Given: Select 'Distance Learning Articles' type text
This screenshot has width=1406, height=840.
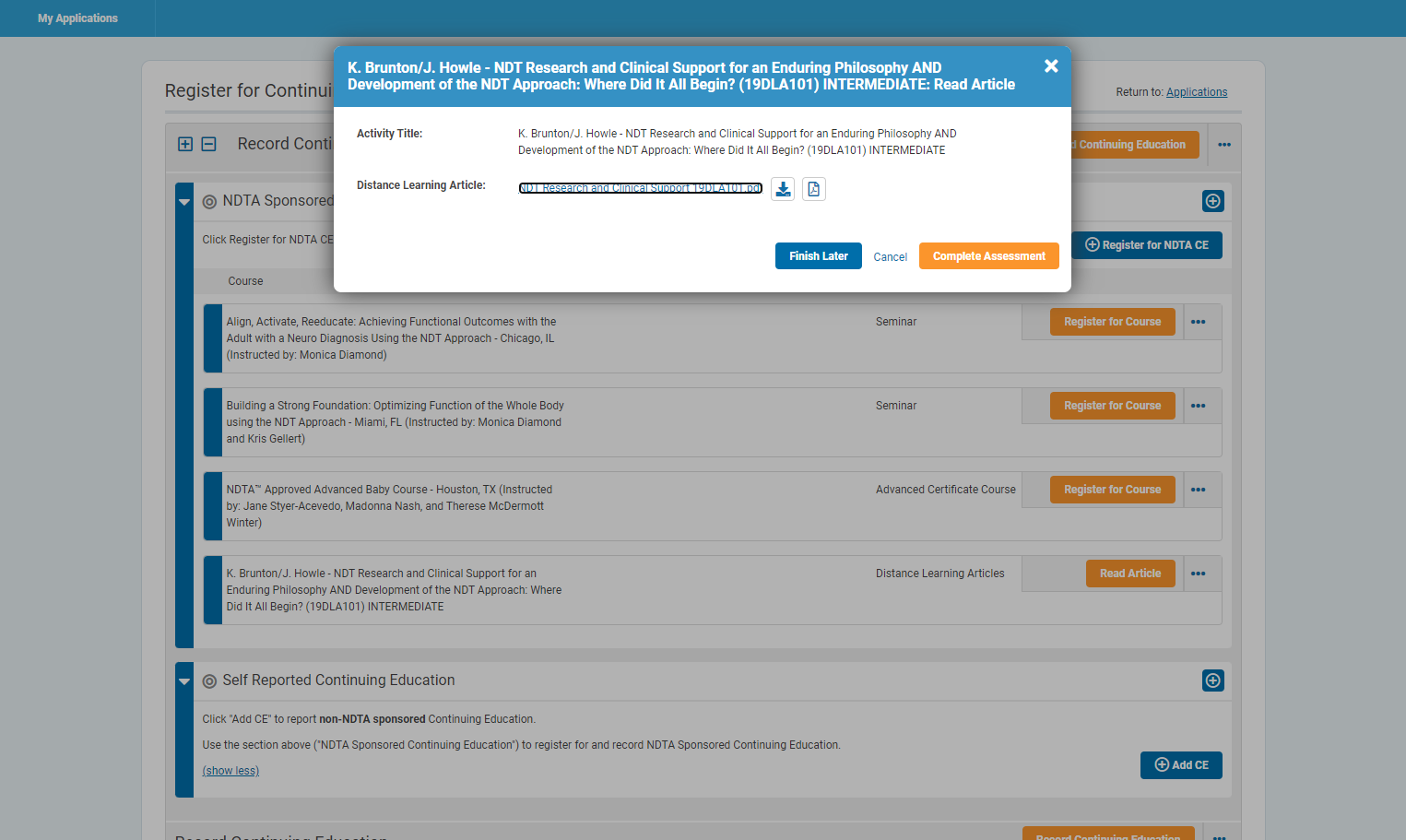Looking at the screenshot, I should (940, 574).
